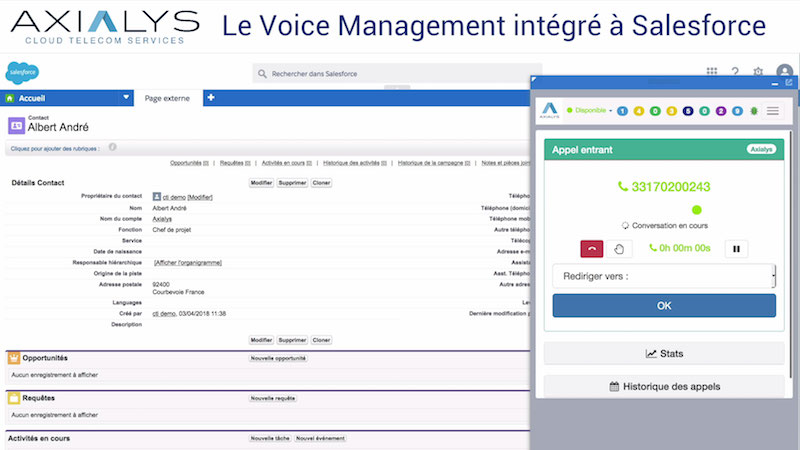Jump to Opportunités related list link
Screen dimensions: 800x450
[189, 163]
